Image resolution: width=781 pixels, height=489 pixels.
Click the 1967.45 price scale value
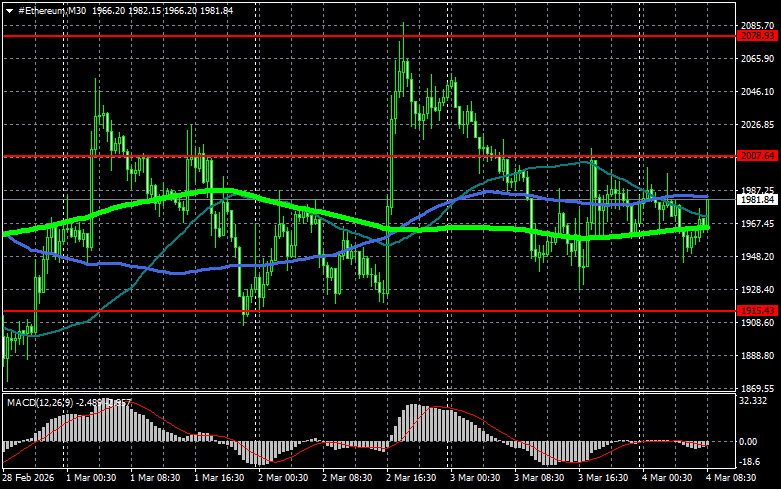click(757, 224)
